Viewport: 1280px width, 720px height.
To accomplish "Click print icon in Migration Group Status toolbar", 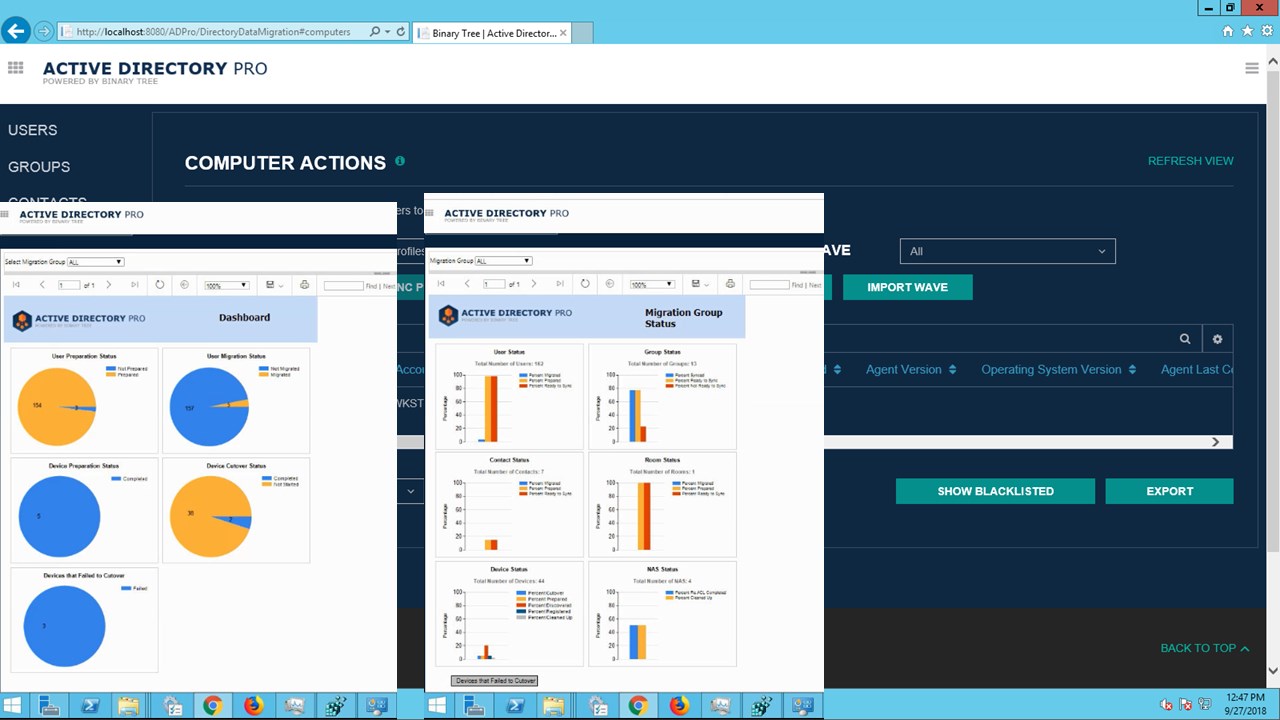I will (730, 284).
